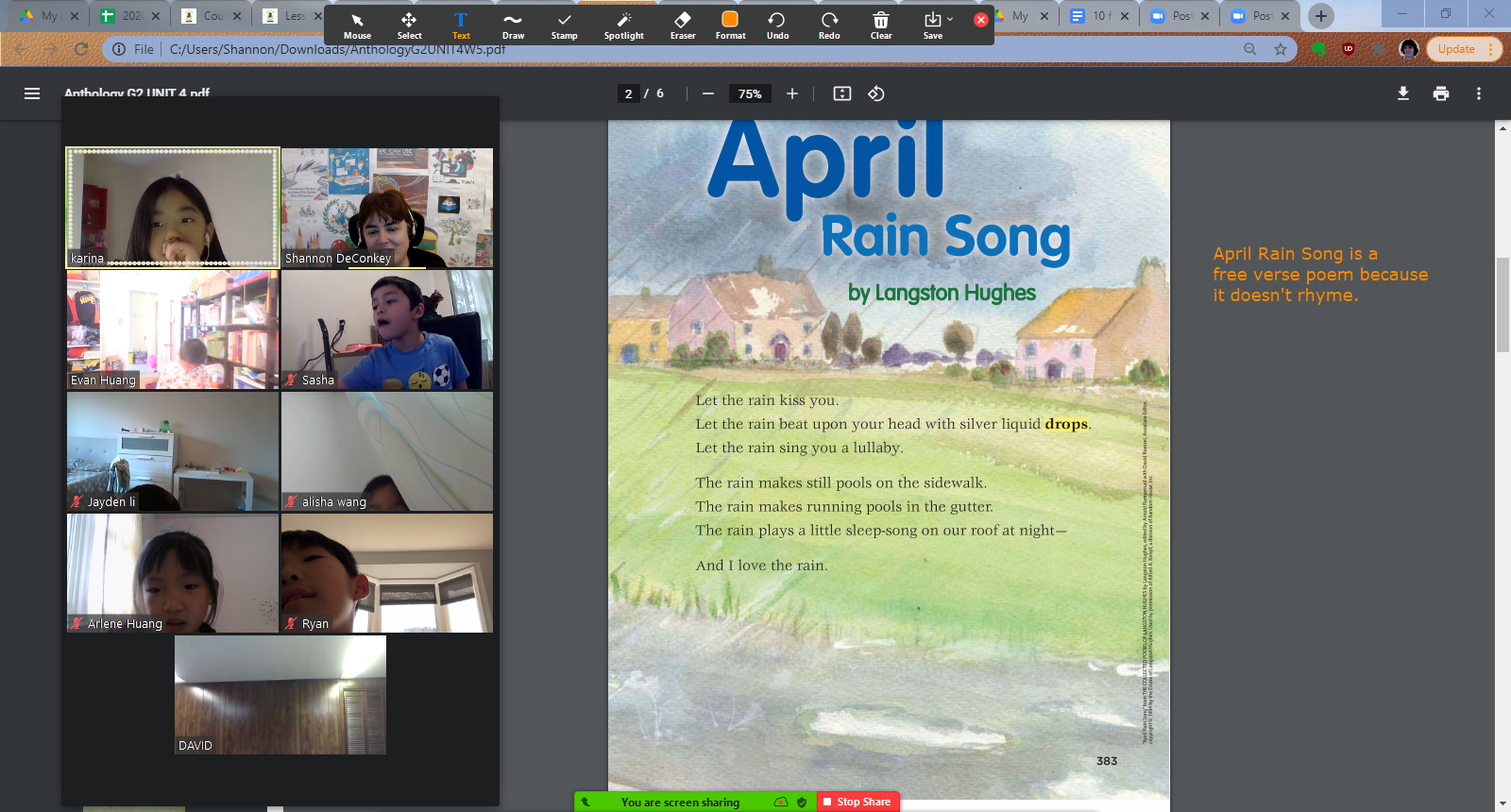Close the '10 f' tab
This screenshot has height=812, width=1511.
(1125, 16)
